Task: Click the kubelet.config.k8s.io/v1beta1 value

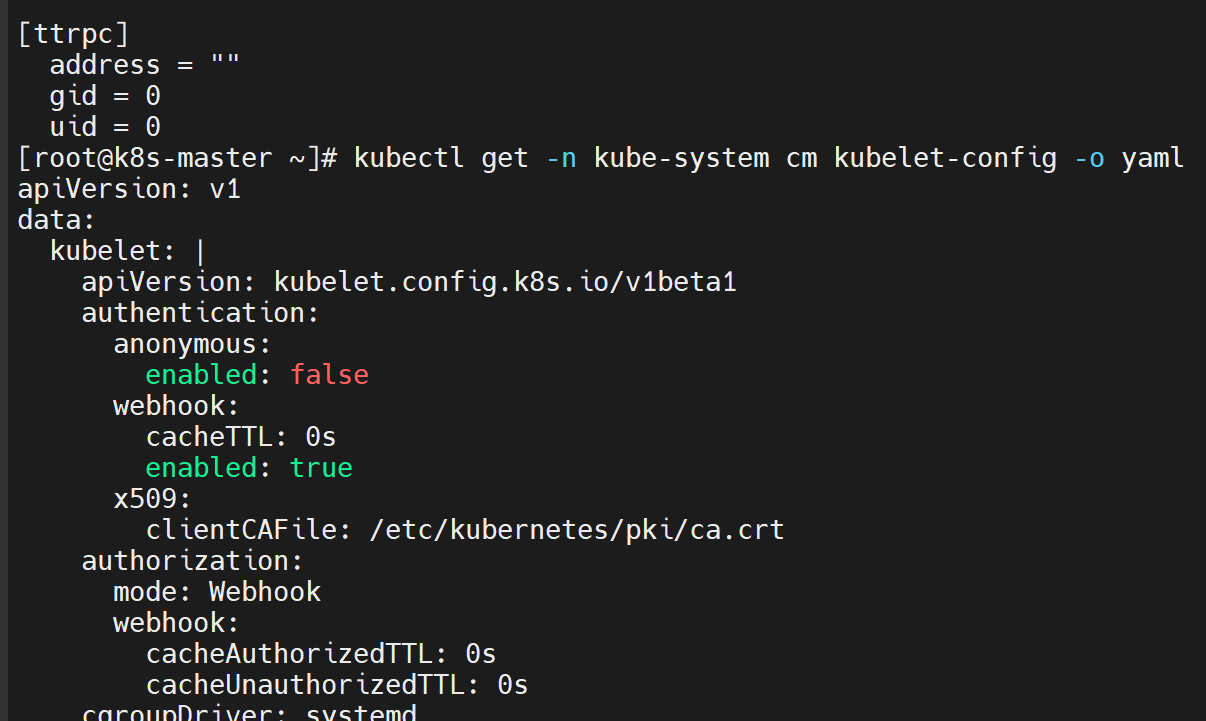Action: tap(505, 282)
